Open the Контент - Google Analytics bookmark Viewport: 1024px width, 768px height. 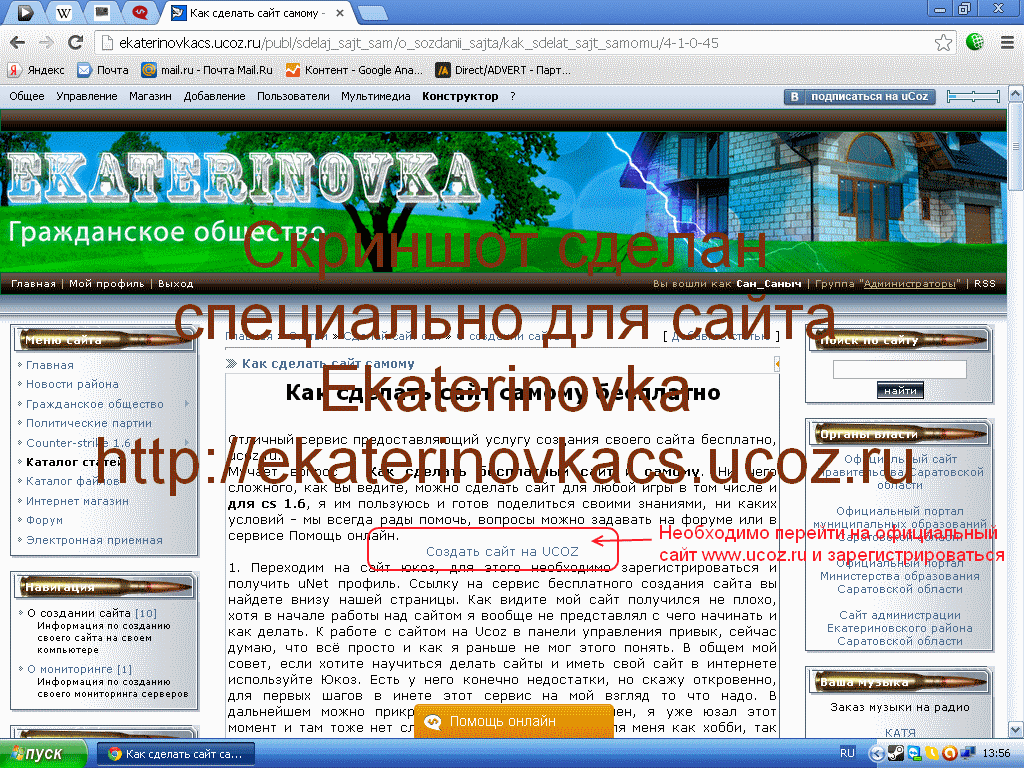[355, 70]
